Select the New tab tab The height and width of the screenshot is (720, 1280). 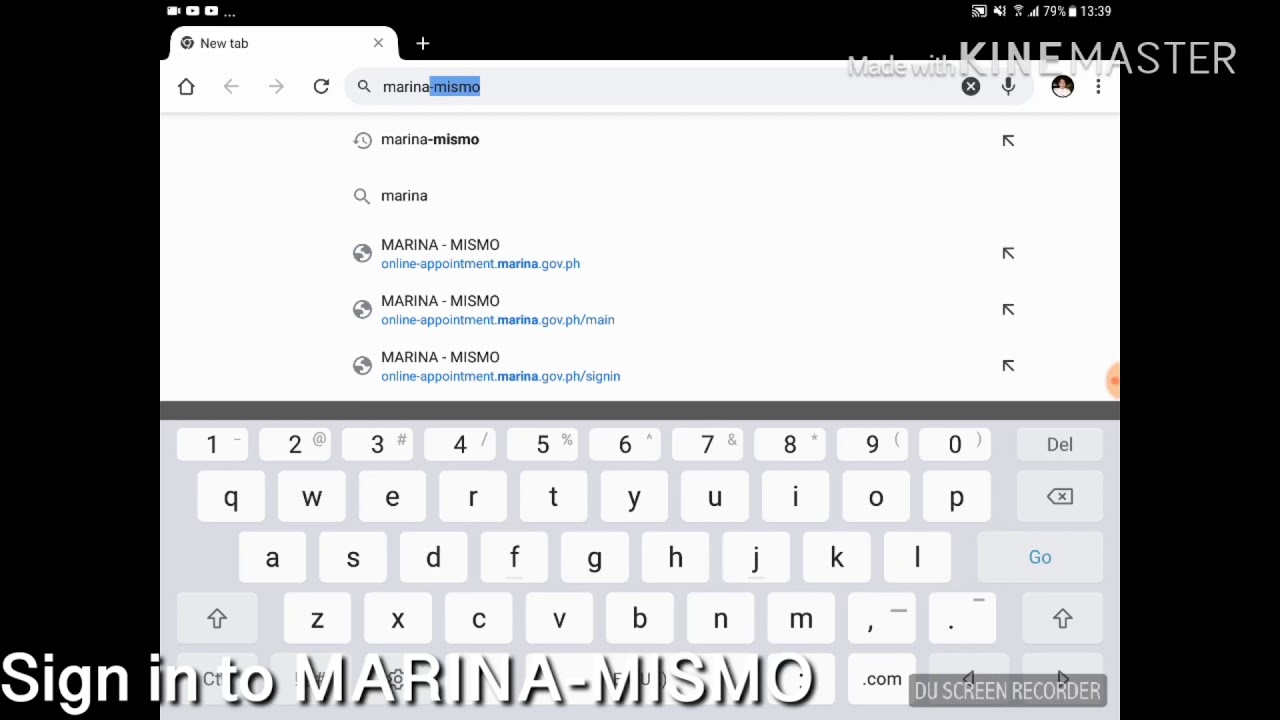click(x=283, y=43)
